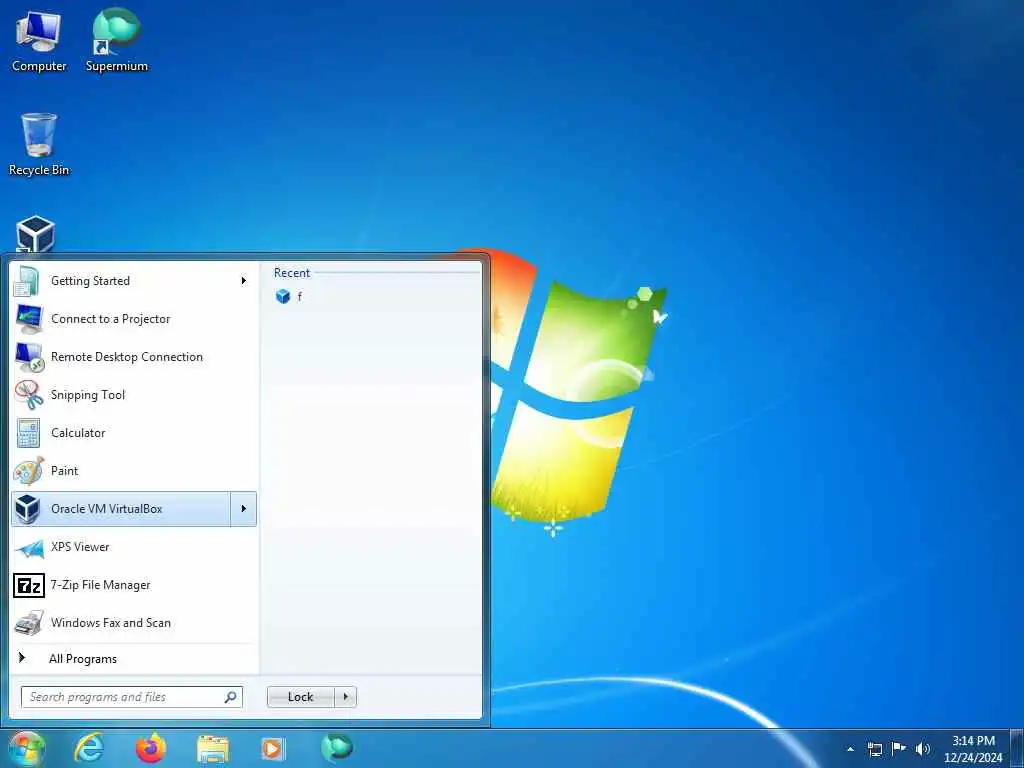Open Connect to a Projector entry
The image size is (1024, 768).
click(133, 319)
